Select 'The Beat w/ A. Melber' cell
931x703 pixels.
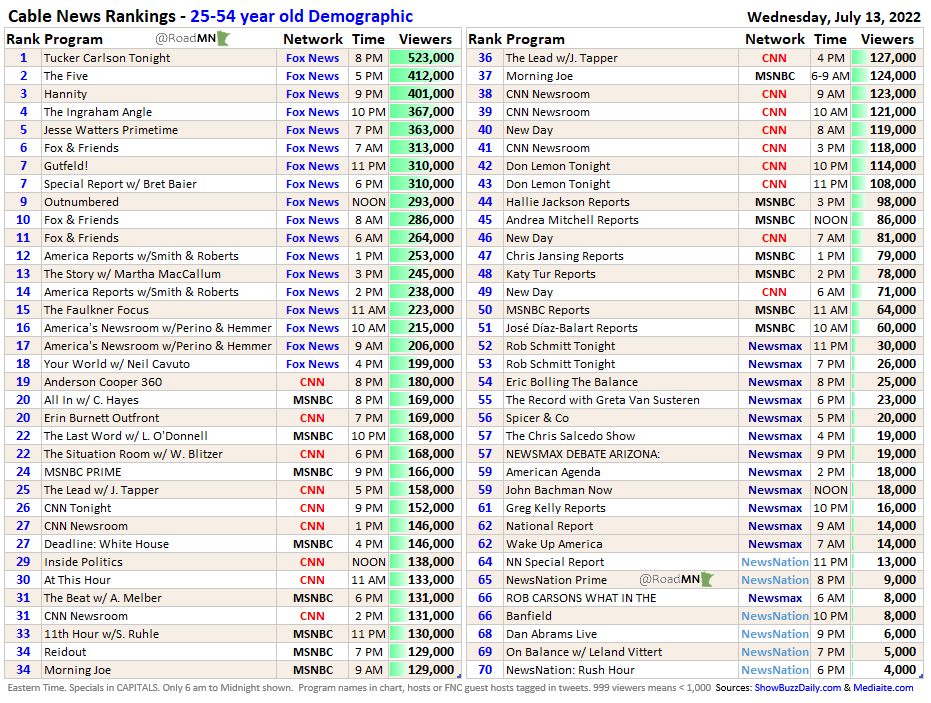(159, 598)
